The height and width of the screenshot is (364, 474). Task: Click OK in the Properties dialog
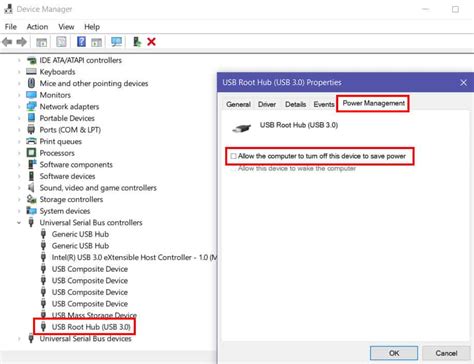point(394,353)
